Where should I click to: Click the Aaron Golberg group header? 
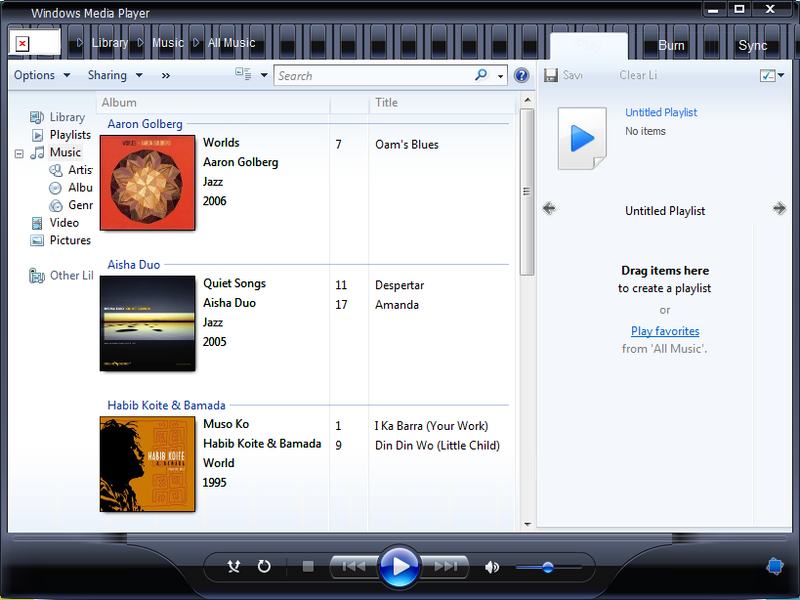click(145, 124)
